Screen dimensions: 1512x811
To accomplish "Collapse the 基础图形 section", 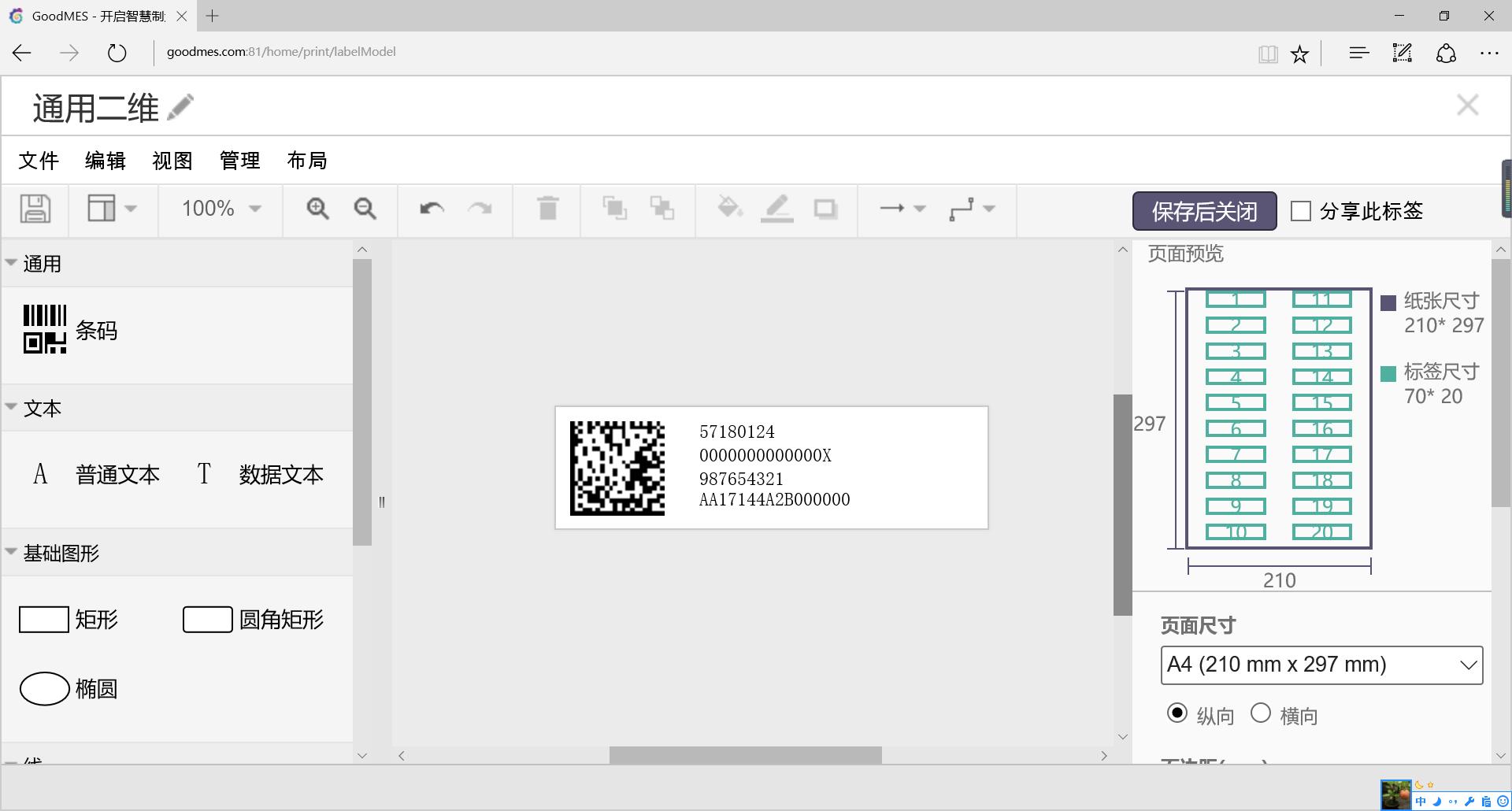I will [12, 553].
